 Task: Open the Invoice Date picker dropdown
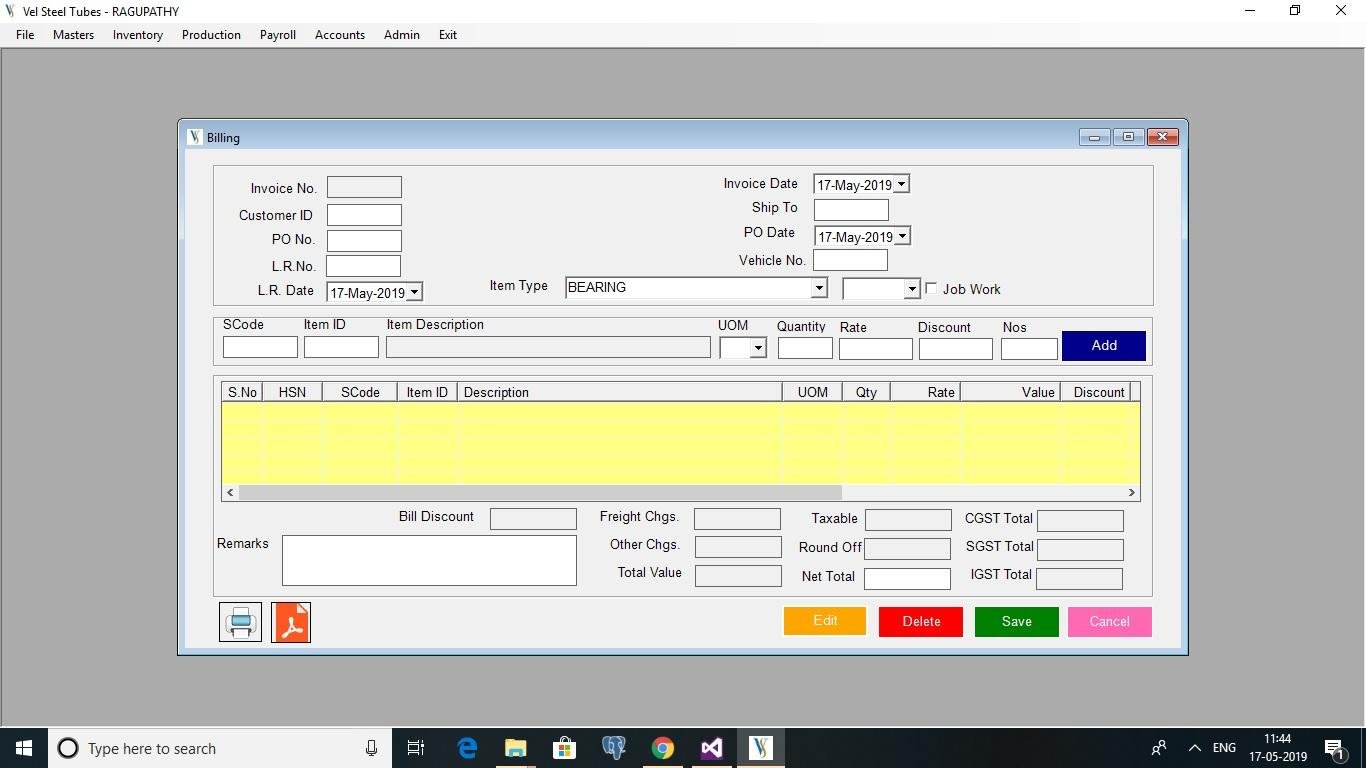point(901,185)
